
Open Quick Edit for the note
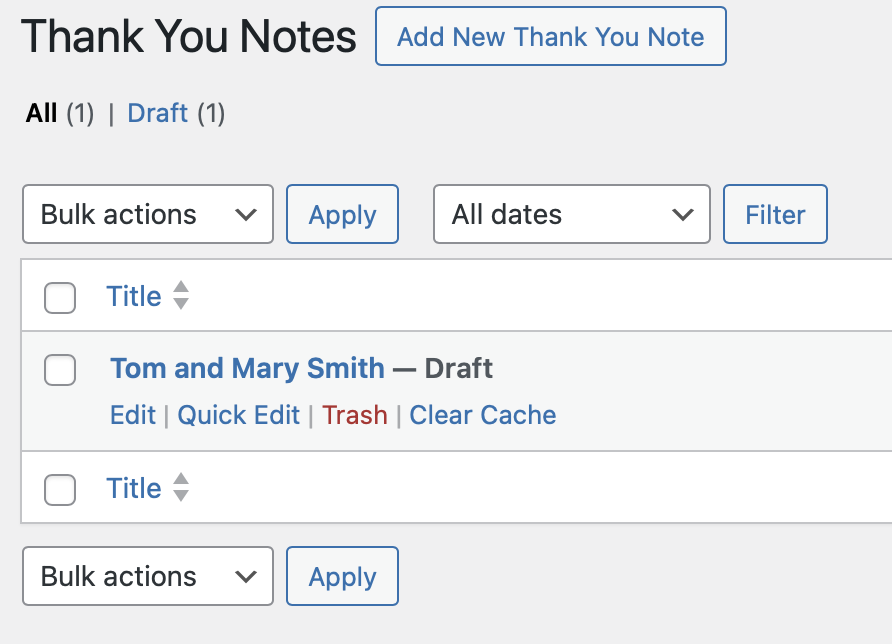[238, 415]
